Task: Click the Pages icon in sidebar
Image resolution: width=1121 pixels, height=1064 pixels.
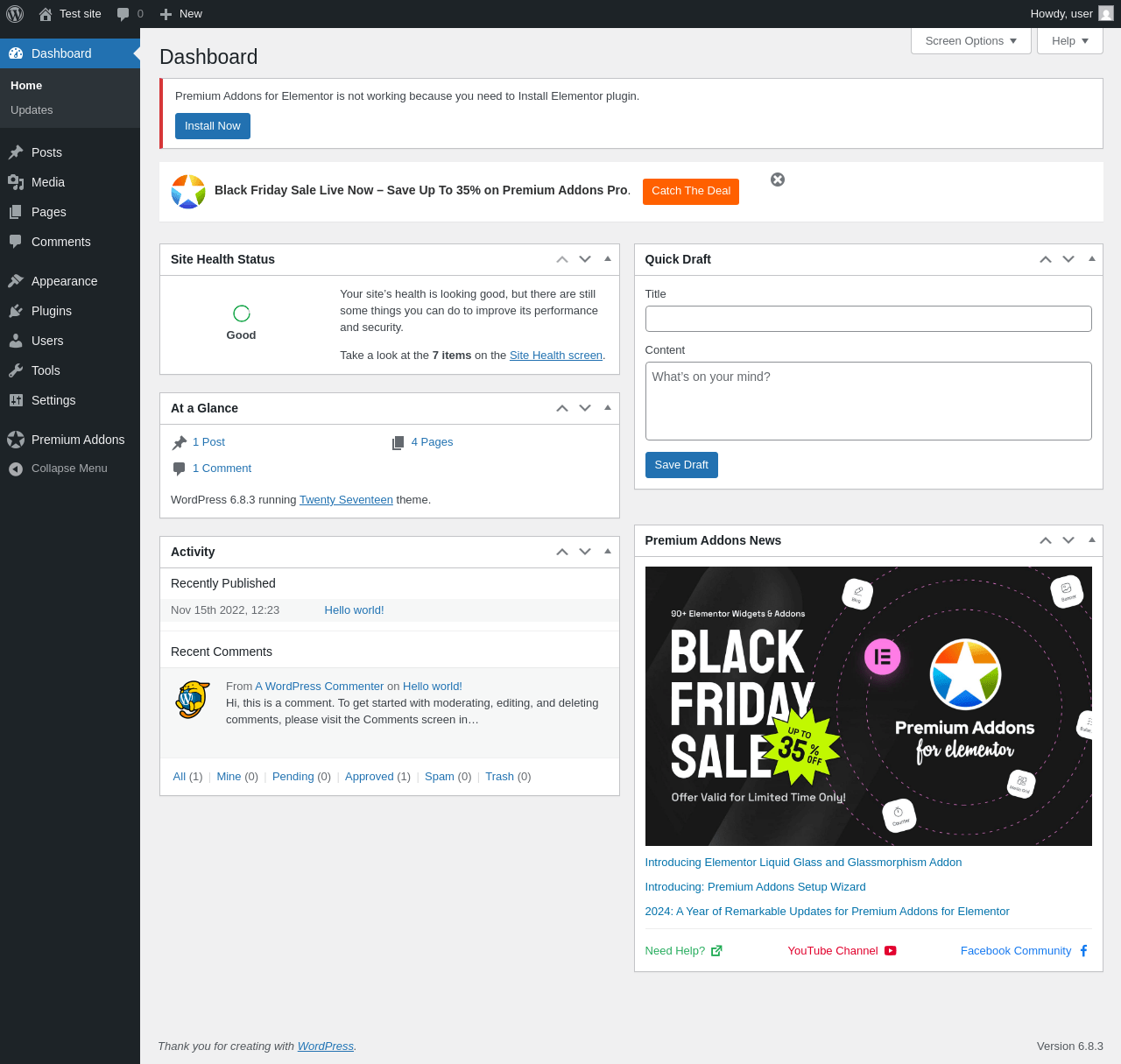Action: [16, 212]
